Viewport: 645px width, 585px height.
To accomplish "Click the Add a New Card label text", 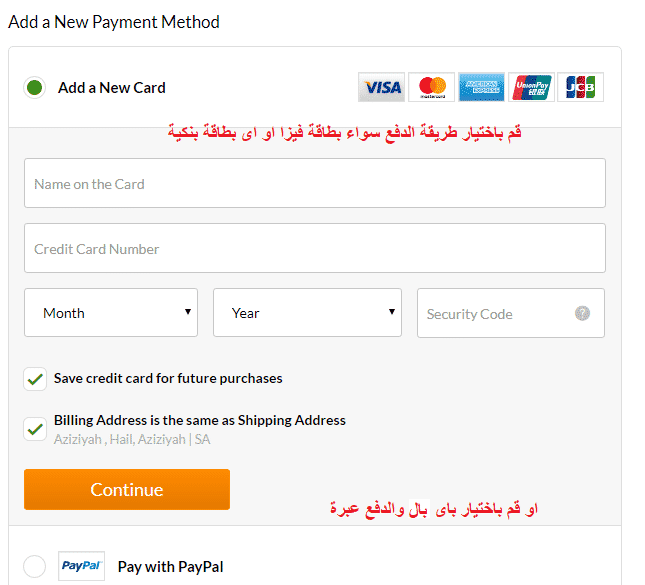I will pos(111,88).
